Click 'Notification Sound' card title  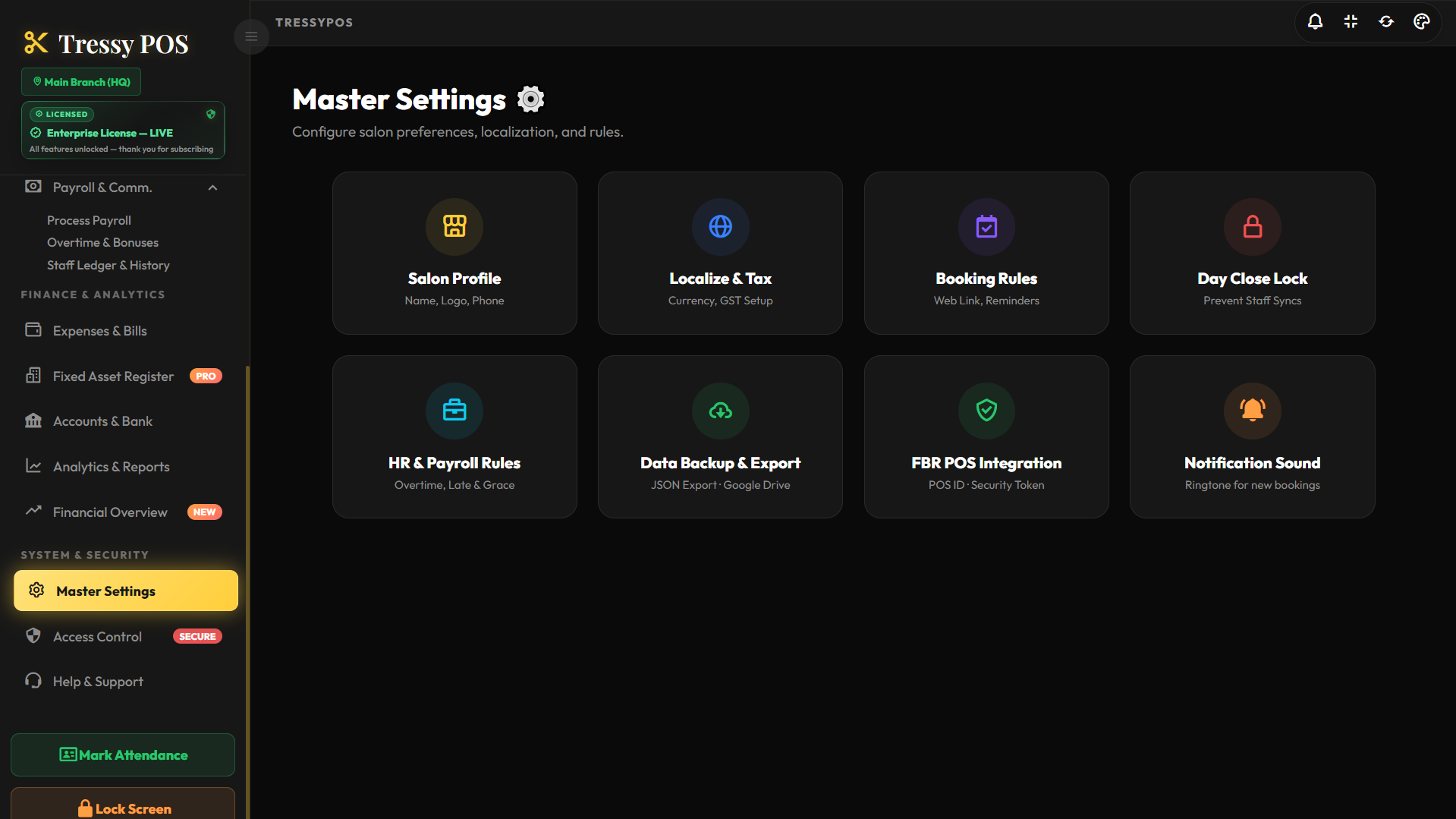click(1252, 463)
